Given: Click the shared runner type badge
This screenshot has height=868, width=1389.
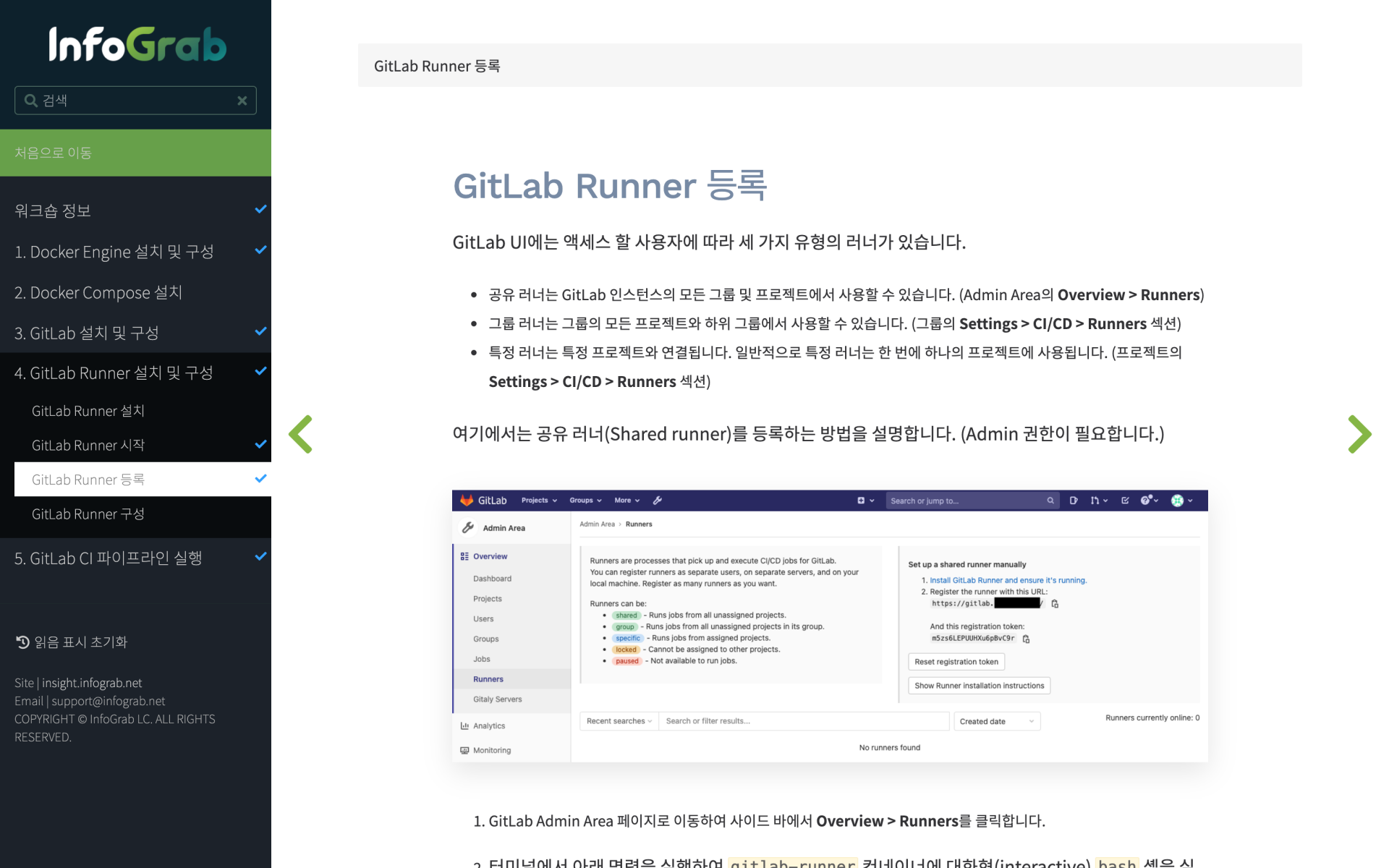Looking at the screenshot, I should pyautogui.click(x=626, y=616).
